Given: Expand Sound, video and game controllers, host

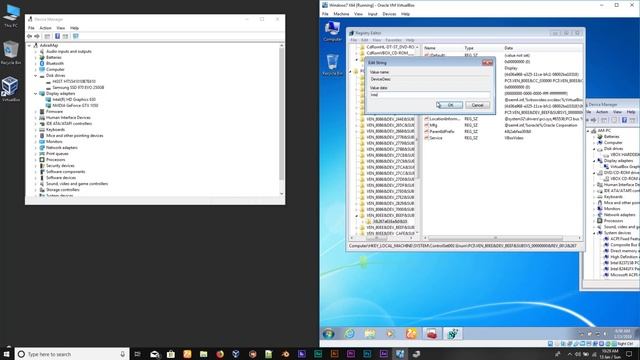Looking at the screenshot, I should coord(36,184).
